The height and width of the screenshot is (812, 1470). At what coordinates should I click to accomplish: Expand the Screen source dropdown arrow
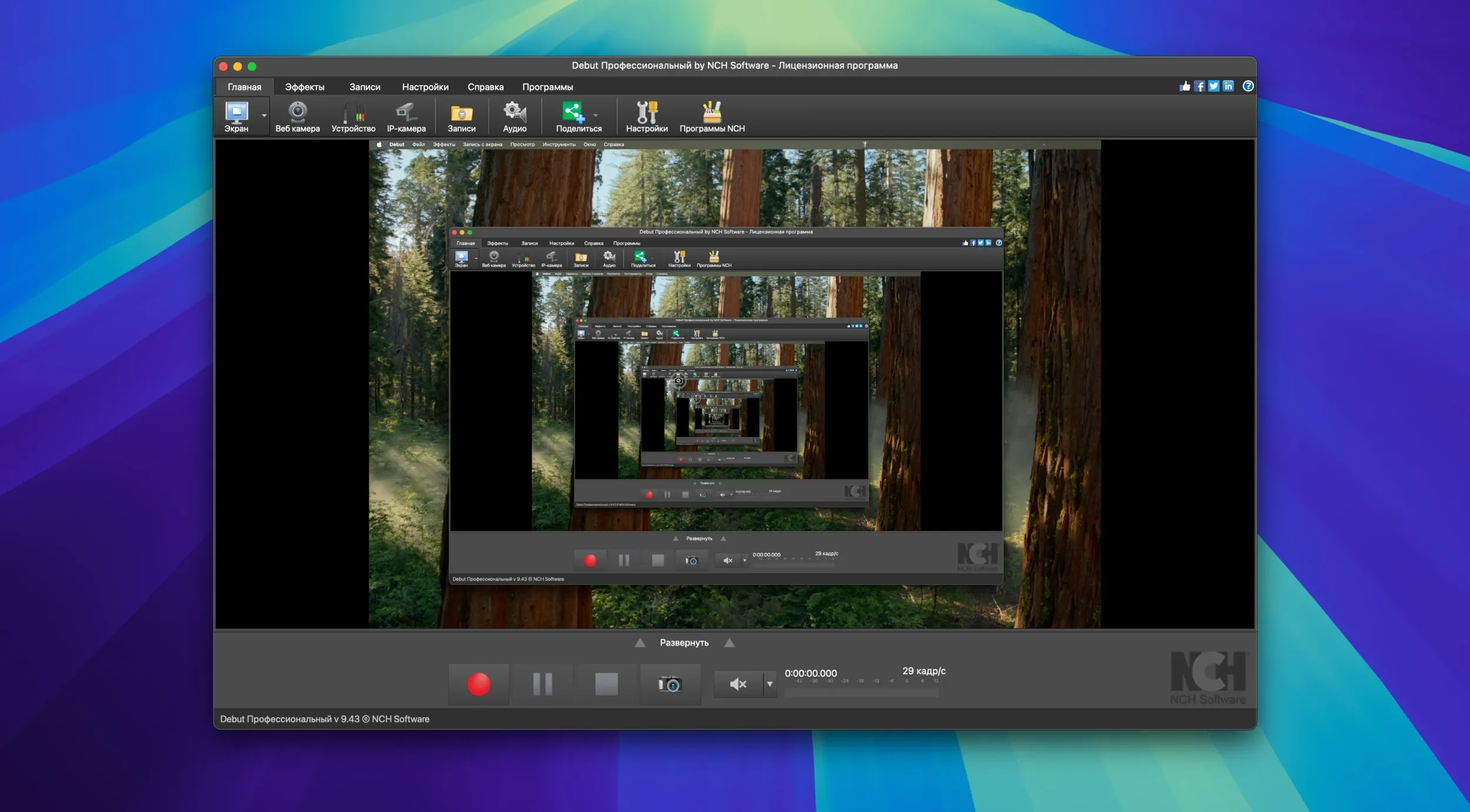264,116
